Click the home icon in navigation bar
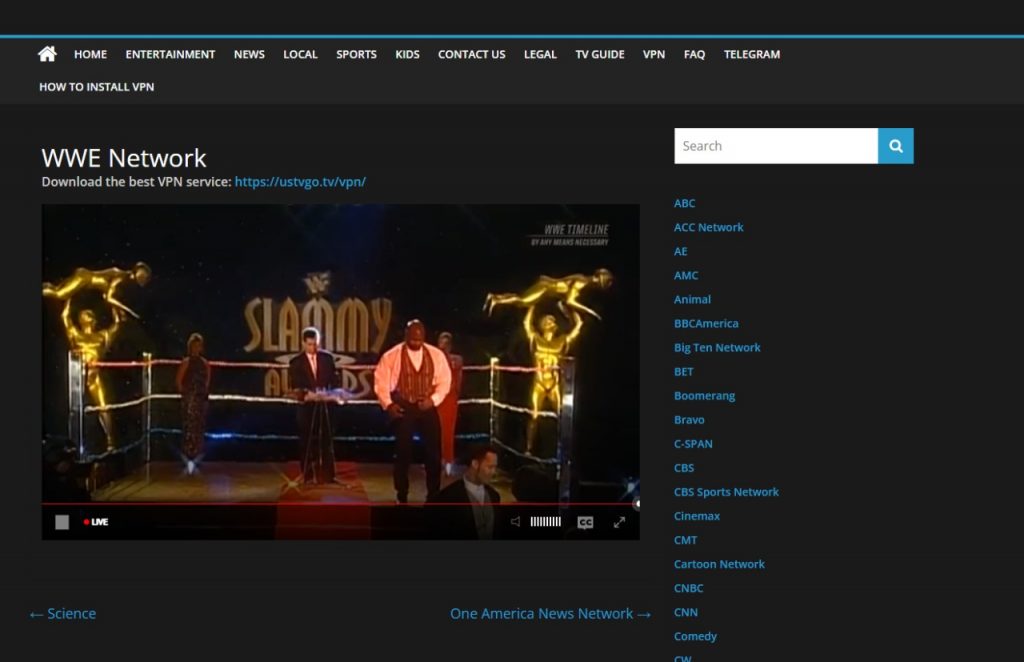The image size is (1024, 662). 47,54
